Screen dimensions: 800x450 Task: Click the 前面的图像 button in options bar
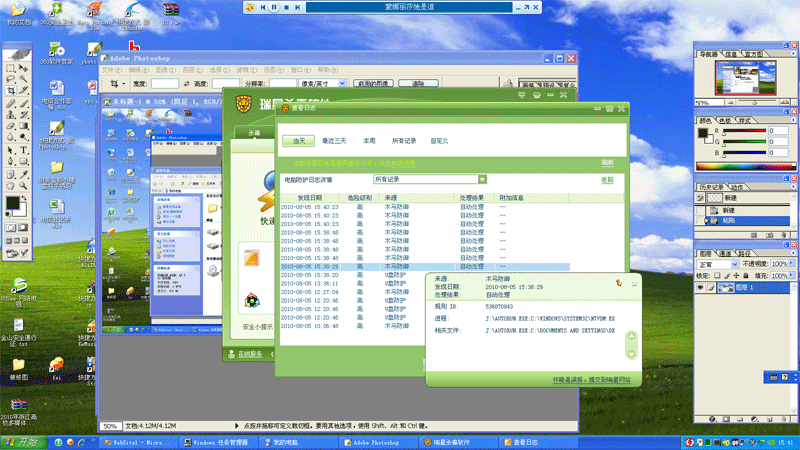click(373, 84)
